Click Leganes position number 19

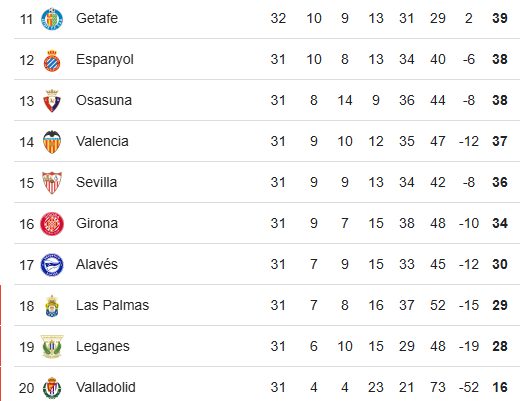27,347
